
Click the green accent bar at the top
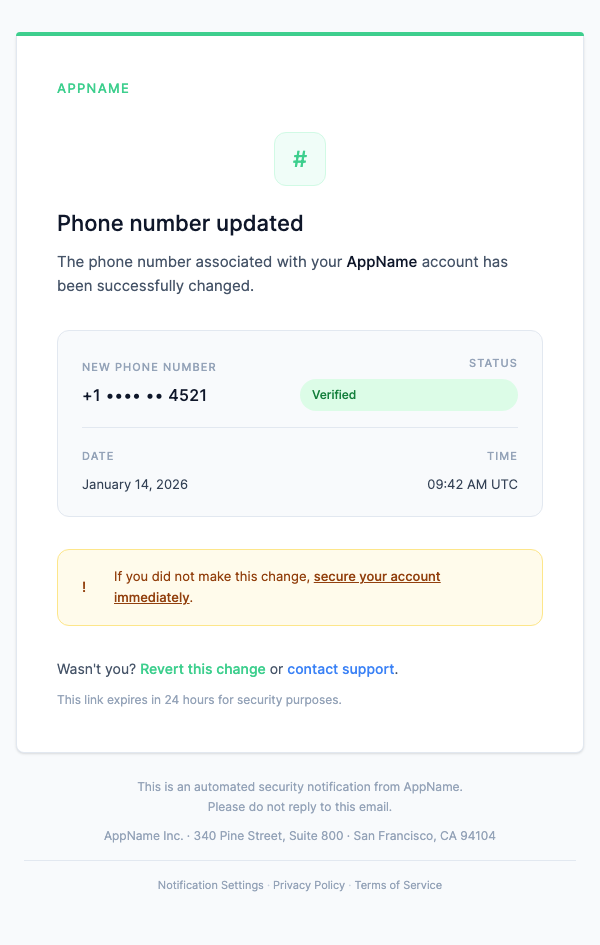tap(300, 31)
